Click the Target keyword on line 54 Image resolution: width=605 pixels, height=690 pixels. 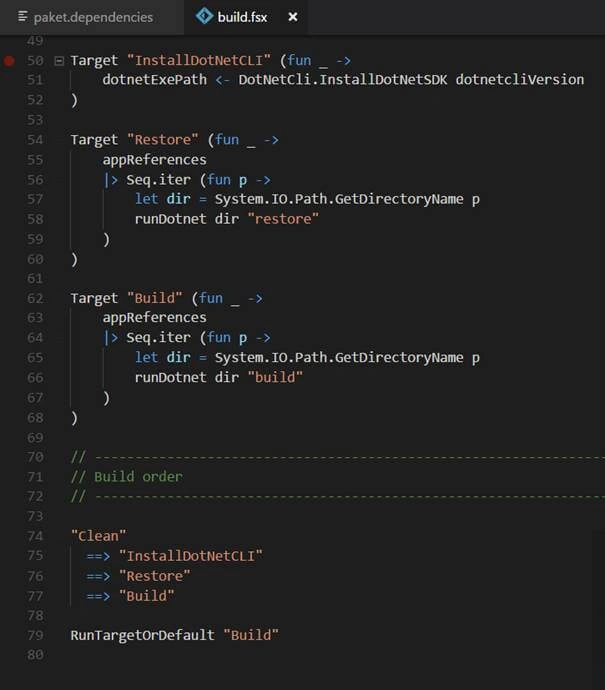(x=94, y=140)
